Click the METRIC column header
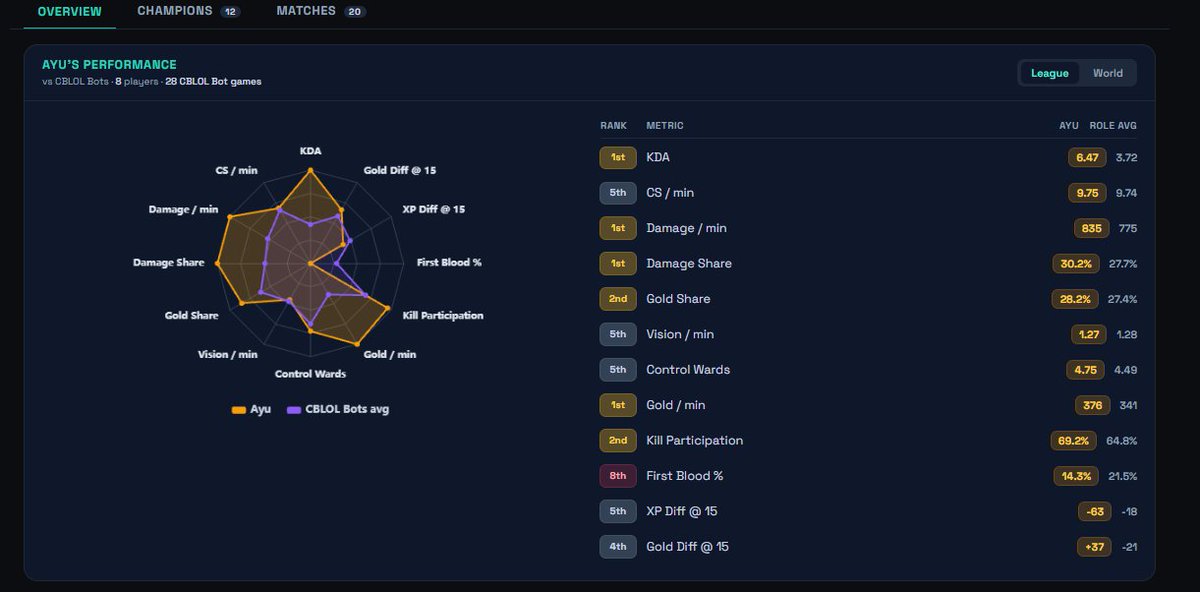 coord(665,126)
